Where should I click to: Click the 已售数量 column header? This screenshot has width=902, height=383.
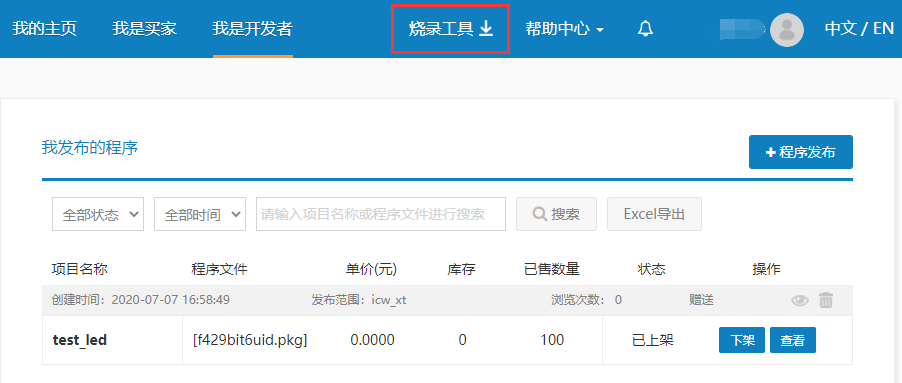(x=552, y=269)
